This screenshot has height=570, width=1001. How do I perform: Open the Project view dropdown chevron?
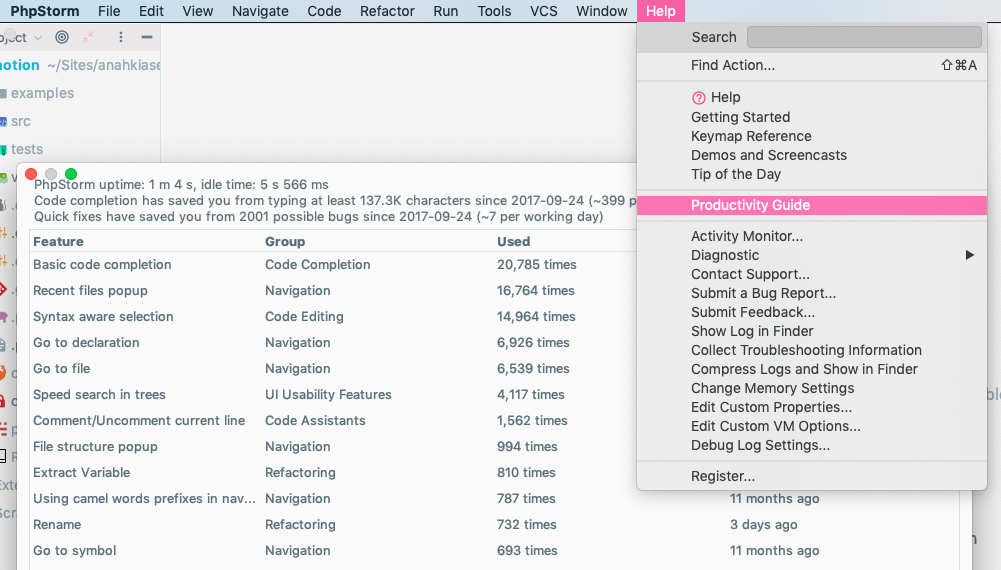[38, 38]
